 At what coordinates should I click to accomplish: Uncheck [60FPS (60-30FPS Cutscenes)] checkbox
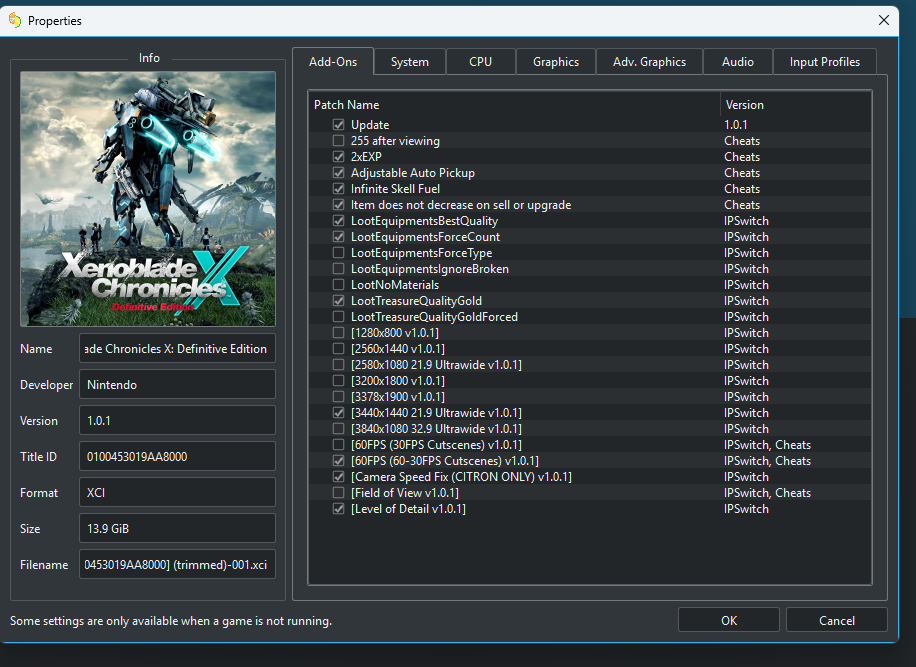tap(338, 461)
